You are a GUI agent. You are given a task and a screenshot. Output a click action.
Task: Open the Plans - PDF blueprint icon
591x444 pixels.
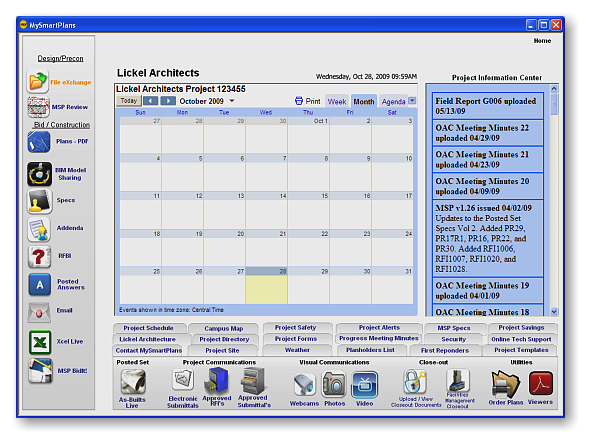point(38,142)
